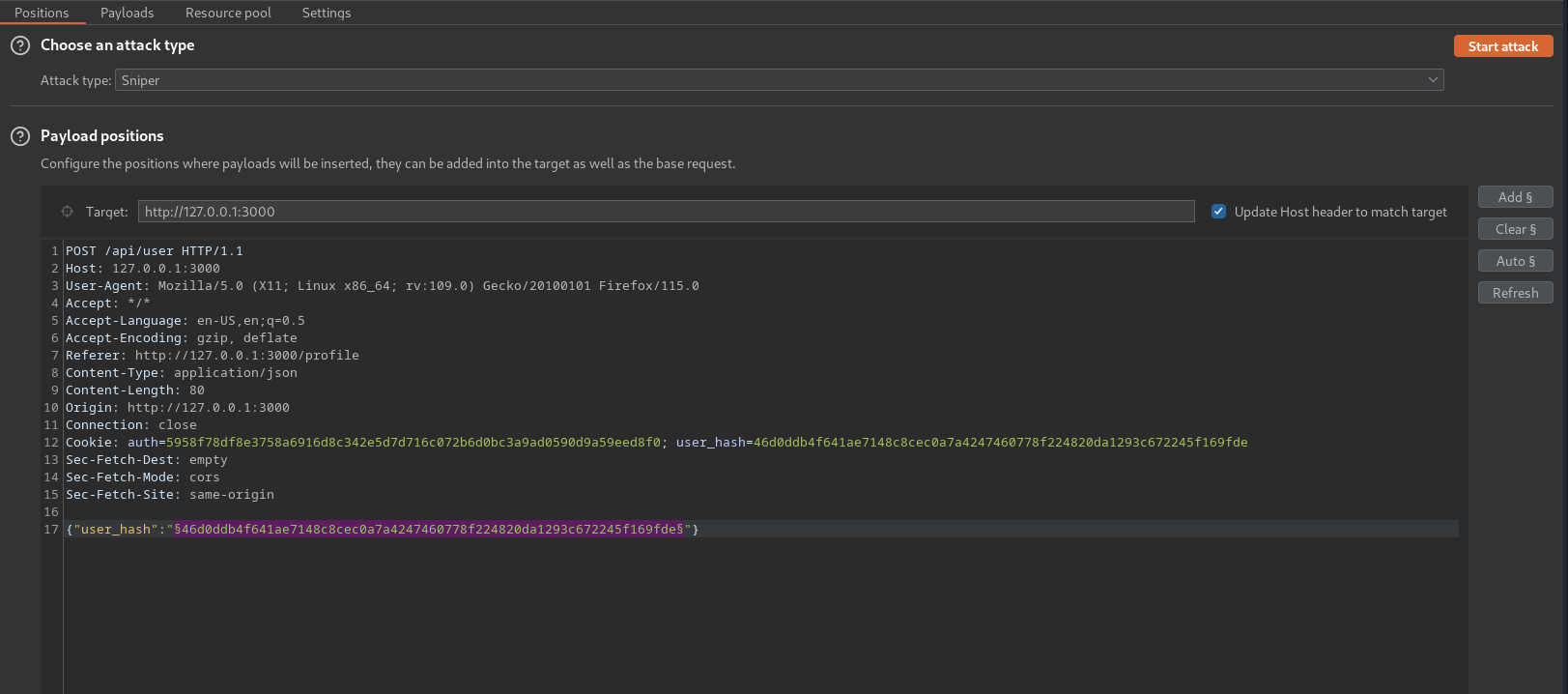Click the POST /api/user request line
This screenshot has height=694, width=1568.
coord(155,251)
